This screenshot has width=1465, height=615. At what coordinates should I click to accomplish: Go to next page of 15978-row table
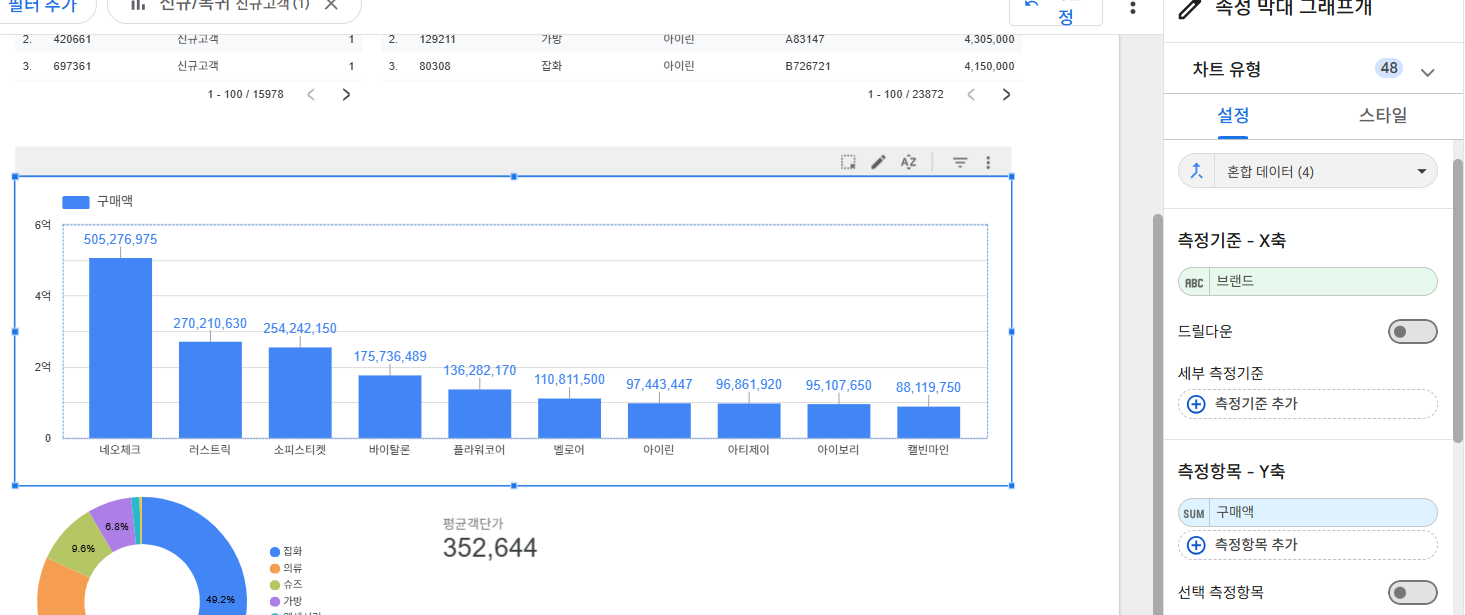[346, 94]
